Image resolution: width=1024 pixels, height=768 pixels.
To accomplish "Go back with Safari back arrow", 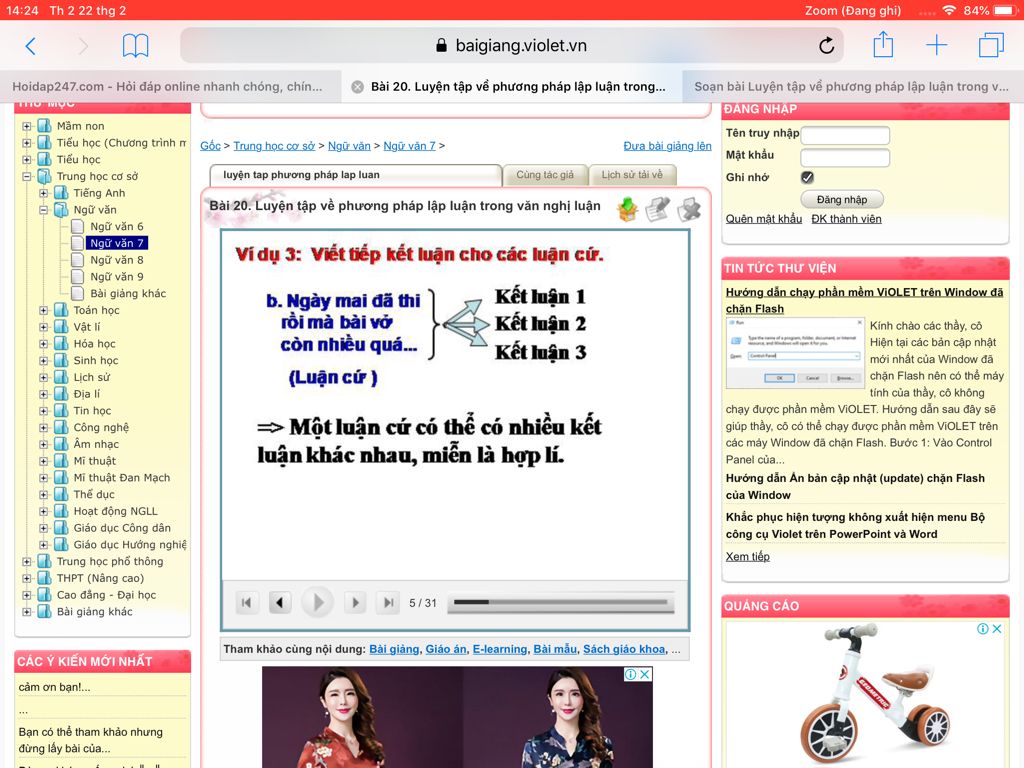I will [30, 46].
